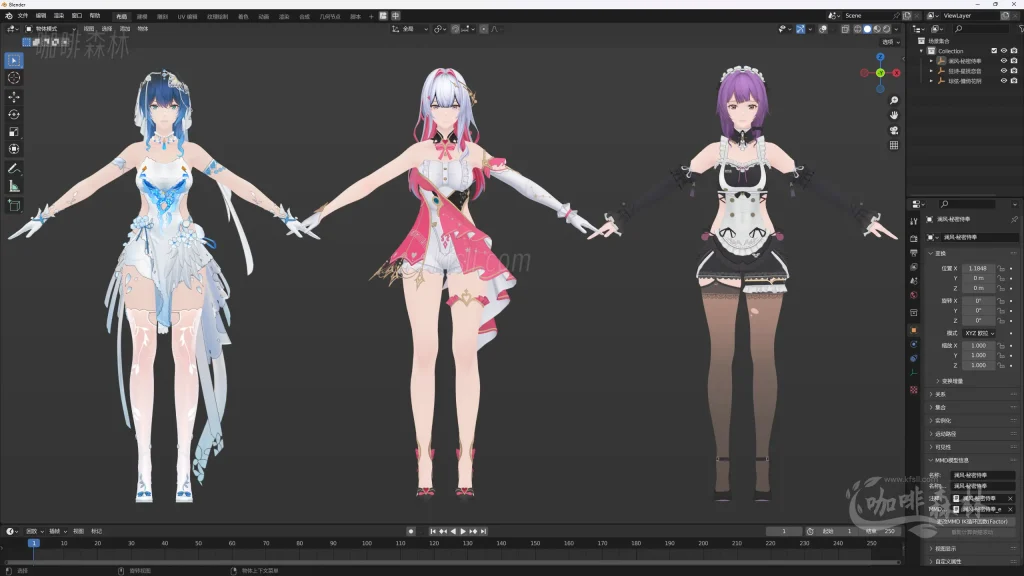Expand the third armature in outliner
Image resolution: width=1024 pixels, height=576 pixels.
(x=931, y=80)
